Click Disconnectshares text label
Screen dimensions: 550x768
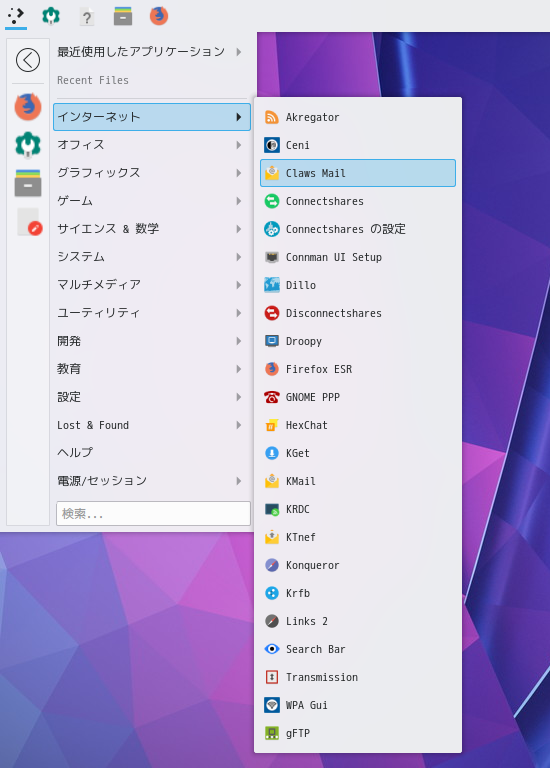(334, 313)
